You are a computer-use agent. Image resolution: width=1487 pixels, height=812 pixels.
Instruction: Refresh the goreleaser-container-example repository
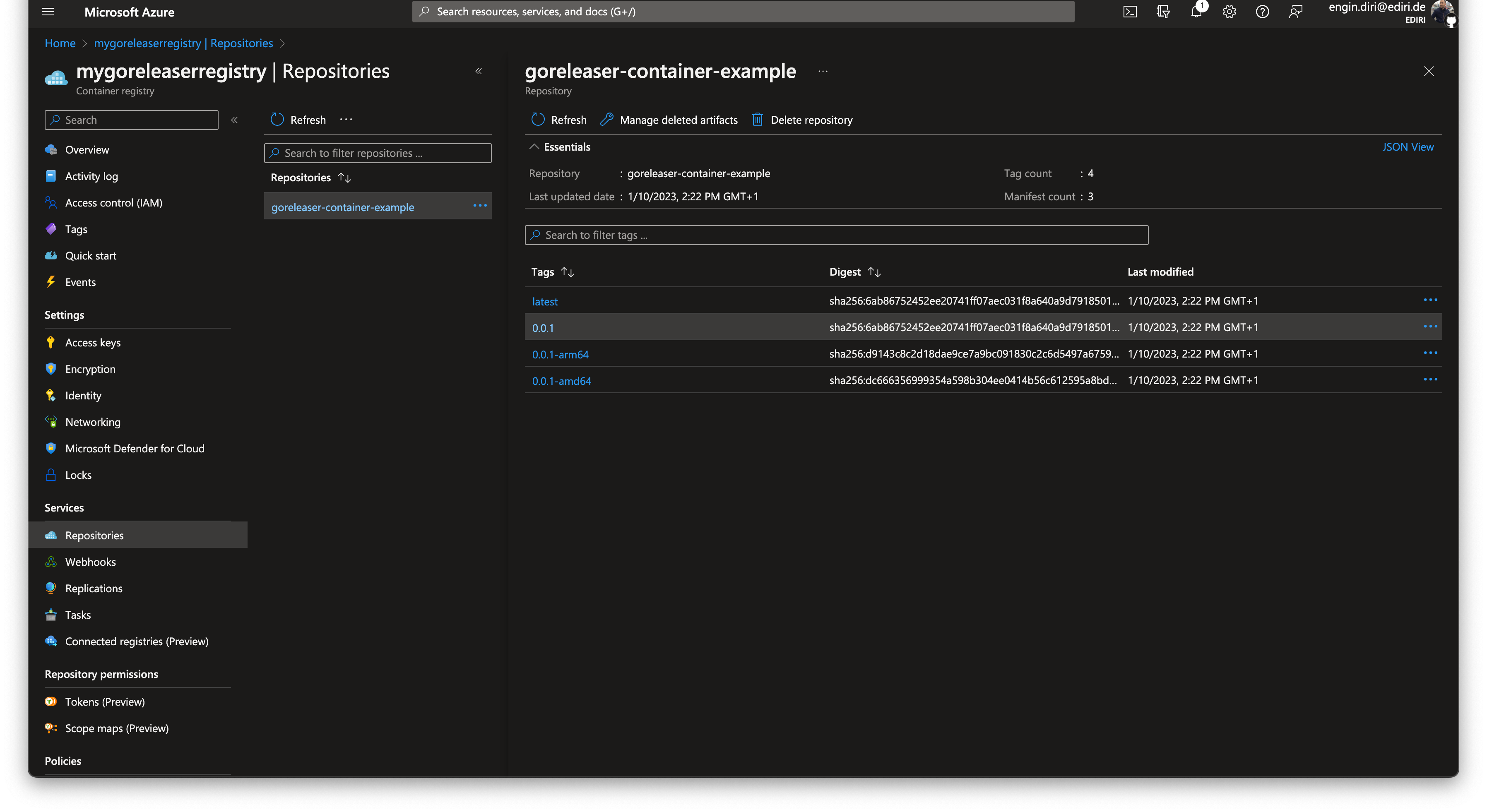click(558, 120)
